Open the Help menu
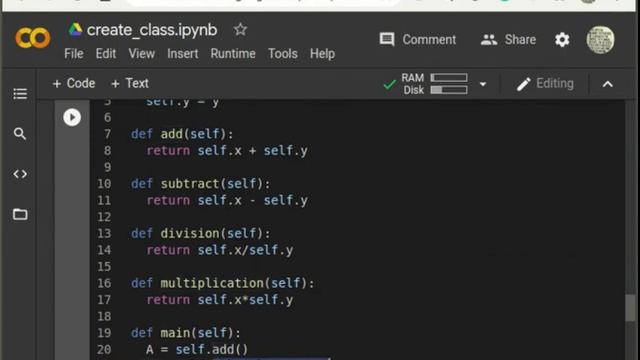The height and width of the screenshot is (360, 640). (322, 53)
